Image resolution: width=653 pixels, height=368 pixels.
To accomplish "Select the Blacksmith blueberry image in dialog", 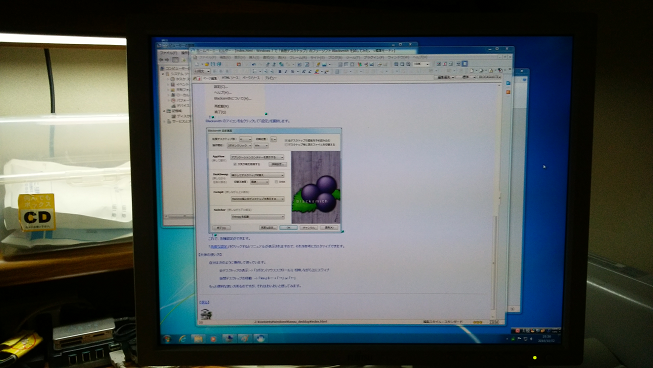I will tap(316, 187).
